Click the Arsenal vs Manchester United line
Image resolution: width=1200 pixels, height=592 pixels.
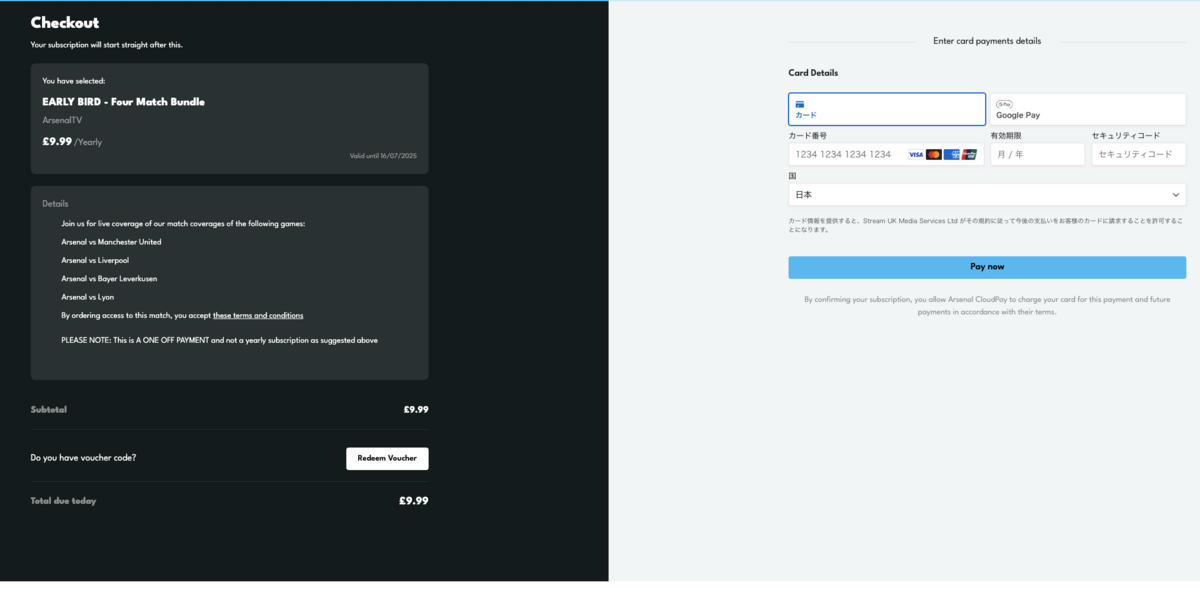click(x=111, y=242)
